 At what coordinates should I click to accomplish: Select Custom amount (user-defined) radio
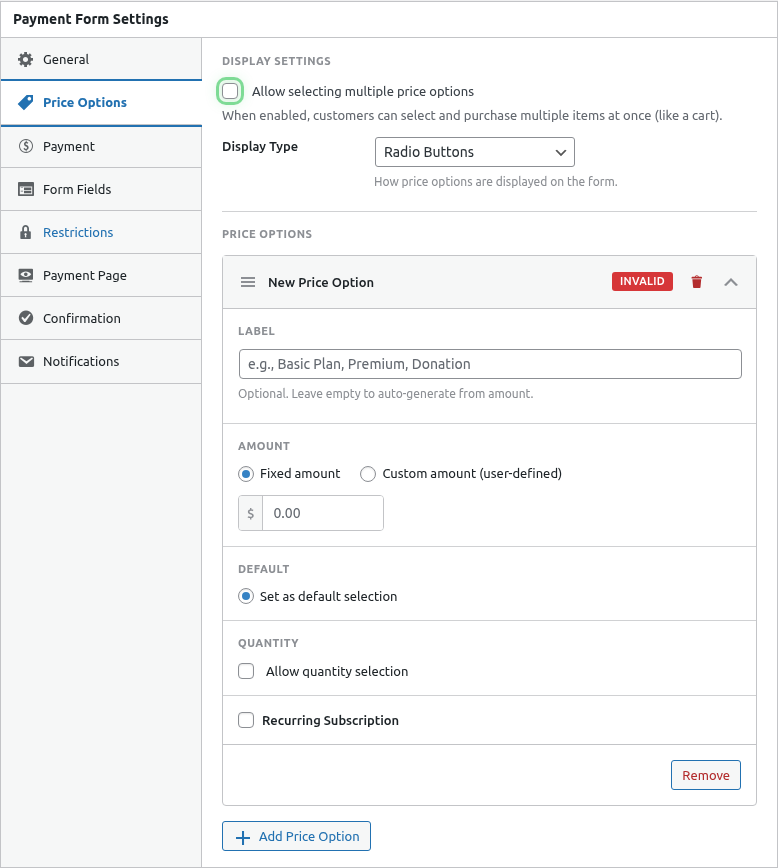[368, 474]
